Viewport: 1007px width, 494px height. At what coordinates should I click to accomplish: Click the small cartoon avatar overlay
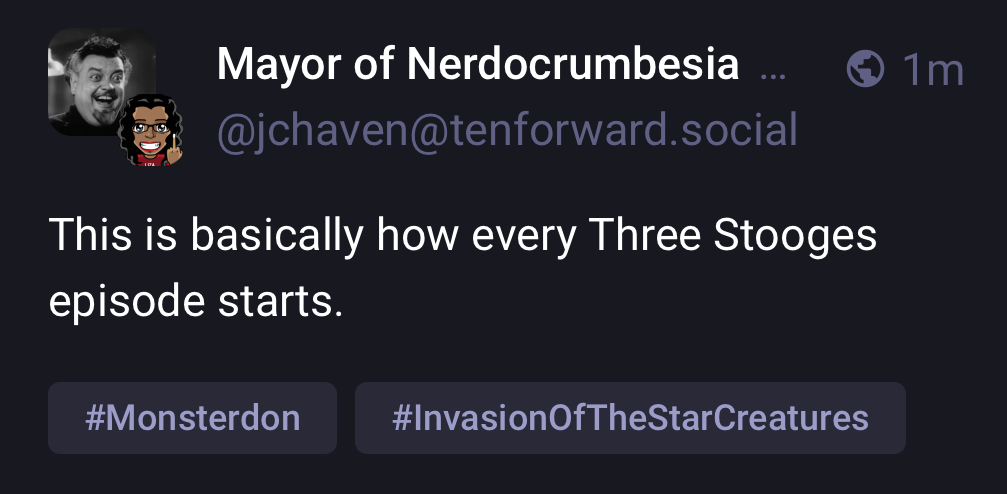click(x=152, y=134)
